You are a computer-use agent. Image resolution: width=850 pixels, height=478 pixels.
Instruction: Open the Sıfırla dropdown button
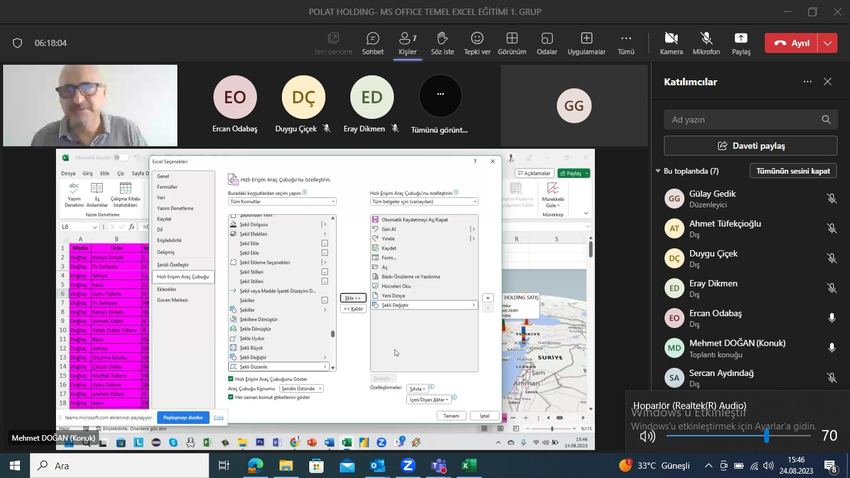tap(416, 389)
